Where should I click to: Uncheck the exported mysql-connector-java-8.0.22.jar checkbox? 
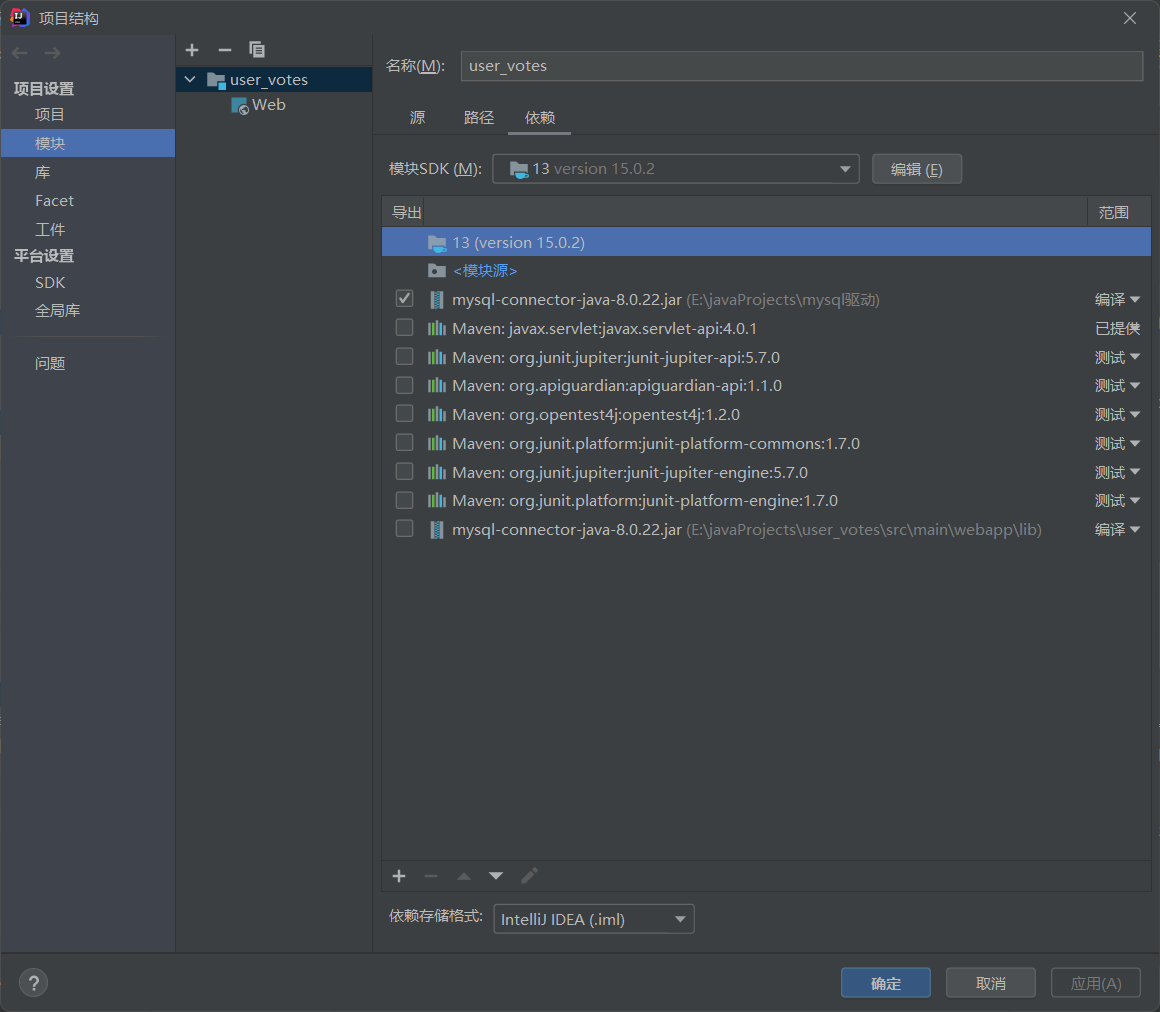click(404, 298)
